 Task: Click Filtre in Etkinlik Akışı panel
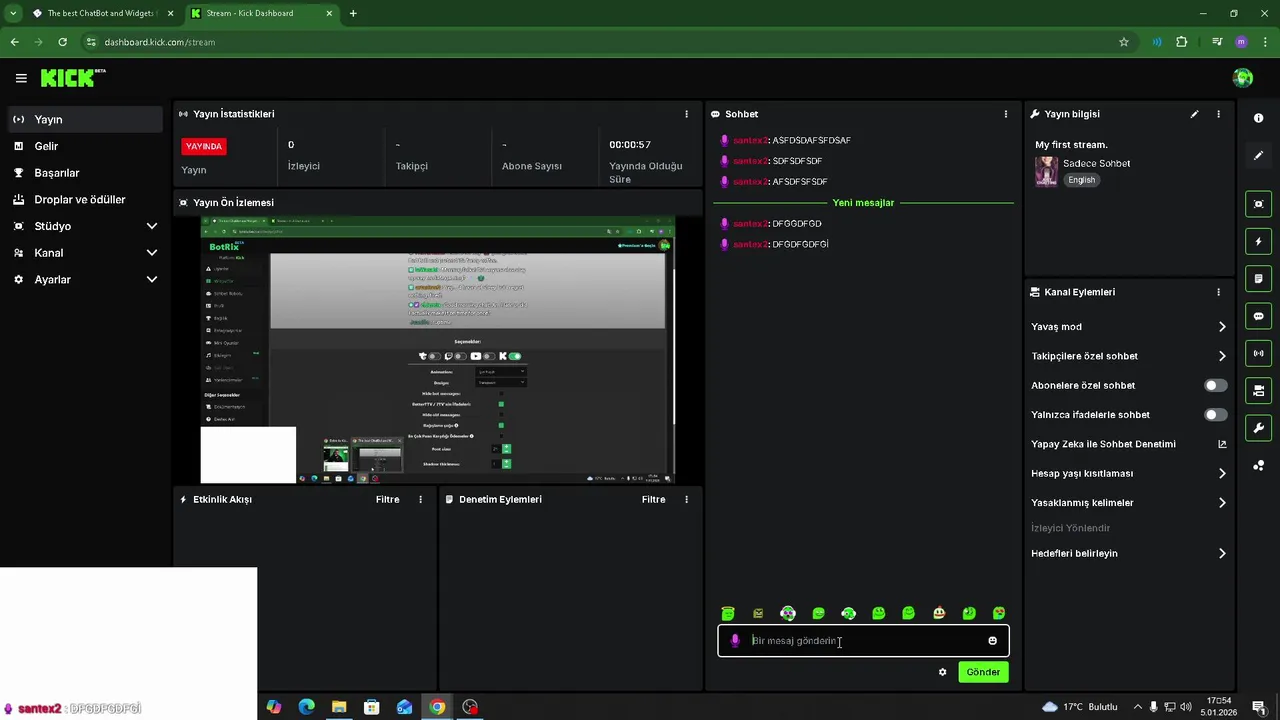tap(387, 499)
